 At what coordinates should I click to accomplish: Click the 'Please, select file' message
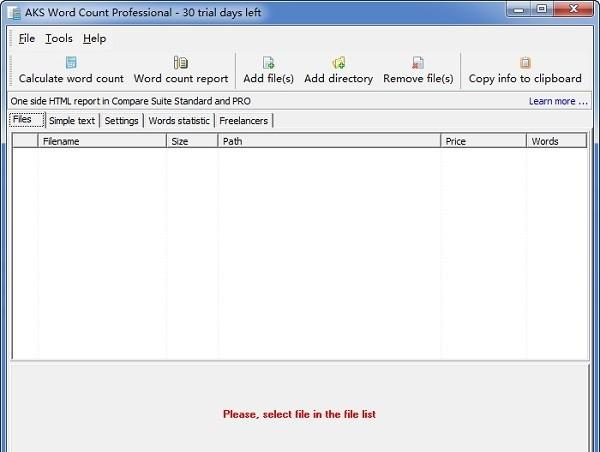point(299,414)
